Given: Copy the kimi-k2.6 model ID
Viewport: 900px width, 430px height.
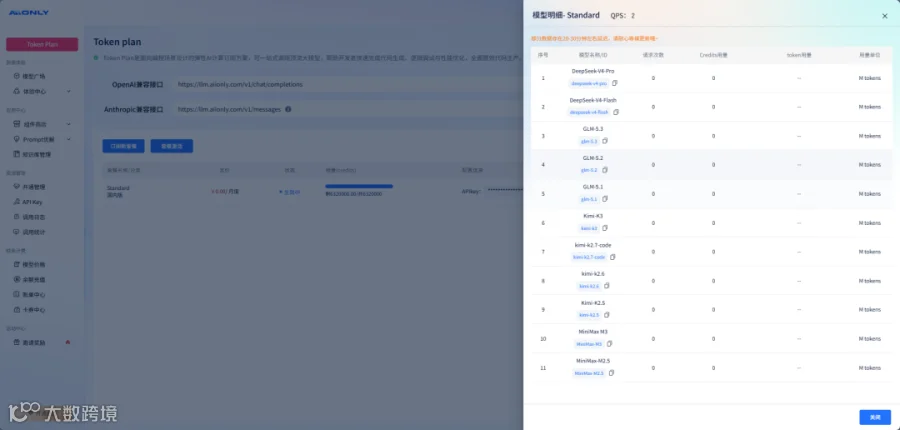Looking at the screenshot, I should (607, 286).
